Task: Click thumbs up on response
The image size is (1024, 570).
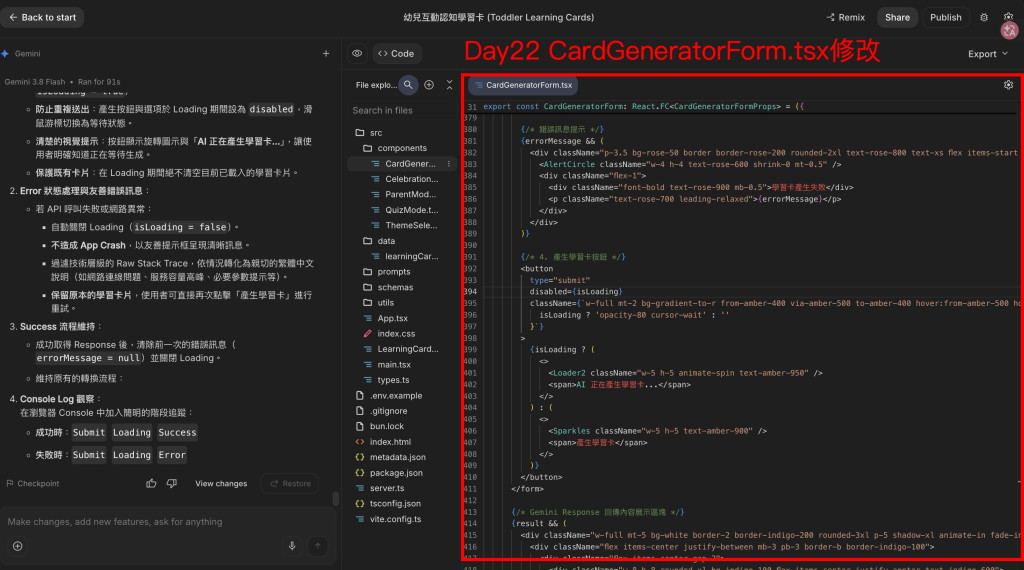Action: (151, 484)
